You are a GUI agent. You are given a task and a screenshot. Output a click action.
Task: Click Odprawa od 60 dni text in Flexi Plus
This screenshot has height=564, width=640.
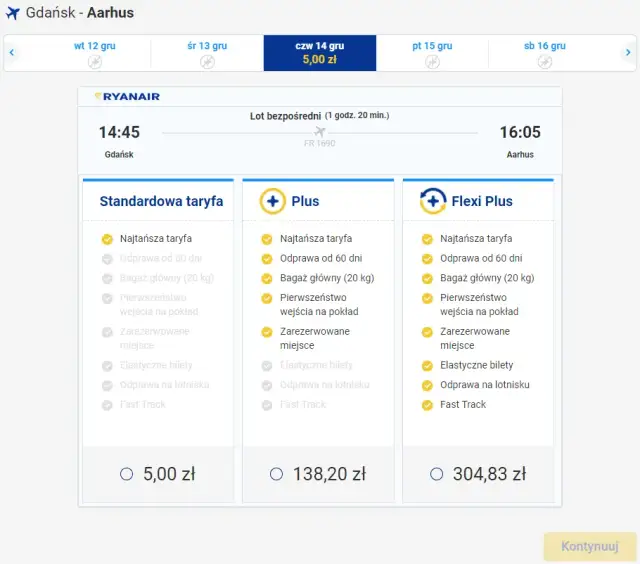(481, 258)
